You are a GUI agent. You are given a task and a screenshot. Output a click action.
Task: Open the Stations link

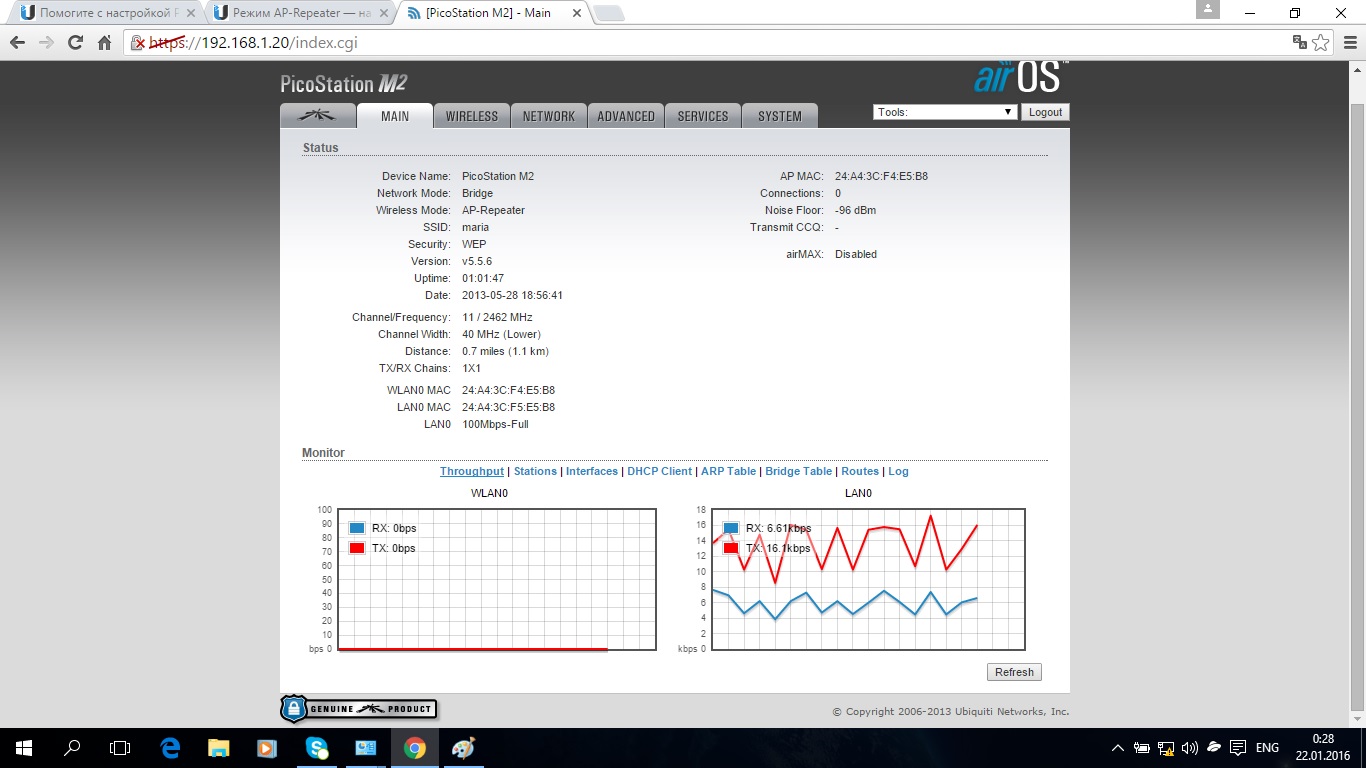point(535,471)
